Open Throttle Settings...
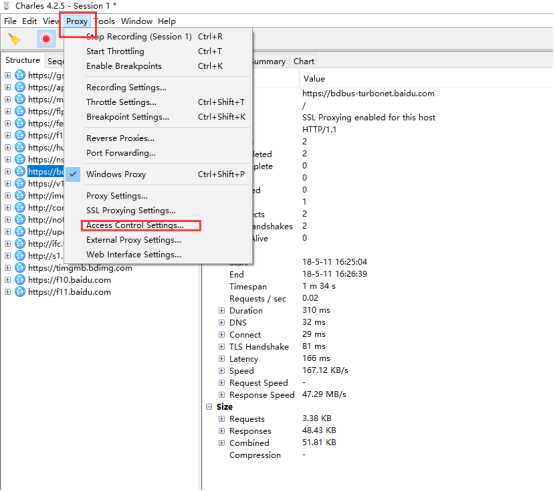 point(159,102)
